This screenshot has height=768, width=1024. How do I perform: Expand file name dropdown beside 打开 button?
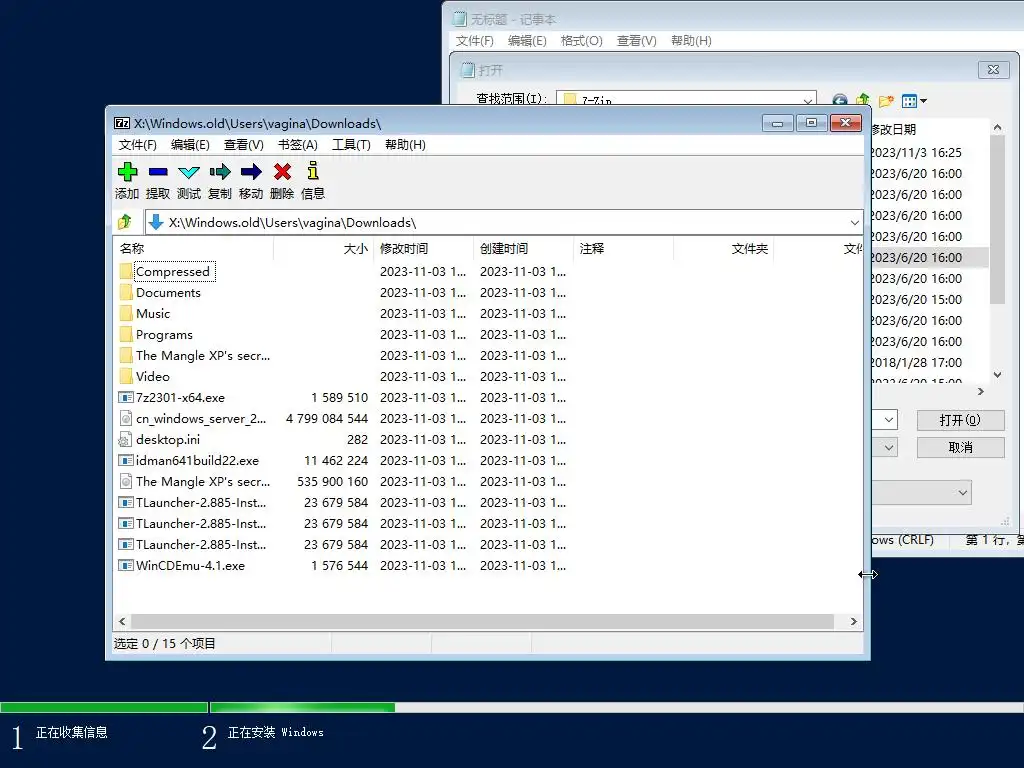tap(889, 419)
